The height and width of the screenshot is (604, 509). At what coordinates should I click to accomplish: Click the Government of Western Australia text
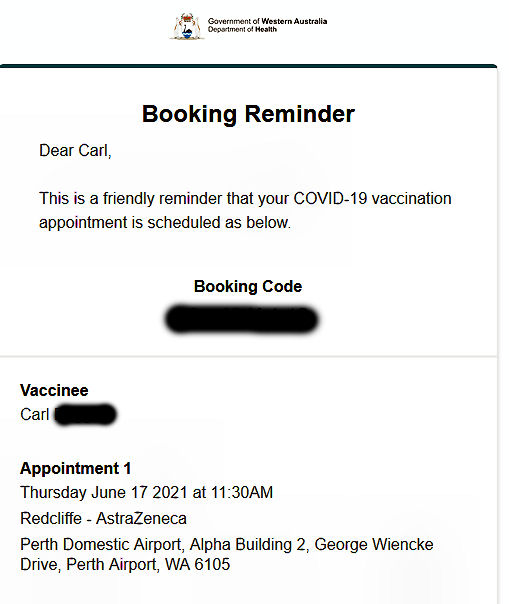coord(267,21)
